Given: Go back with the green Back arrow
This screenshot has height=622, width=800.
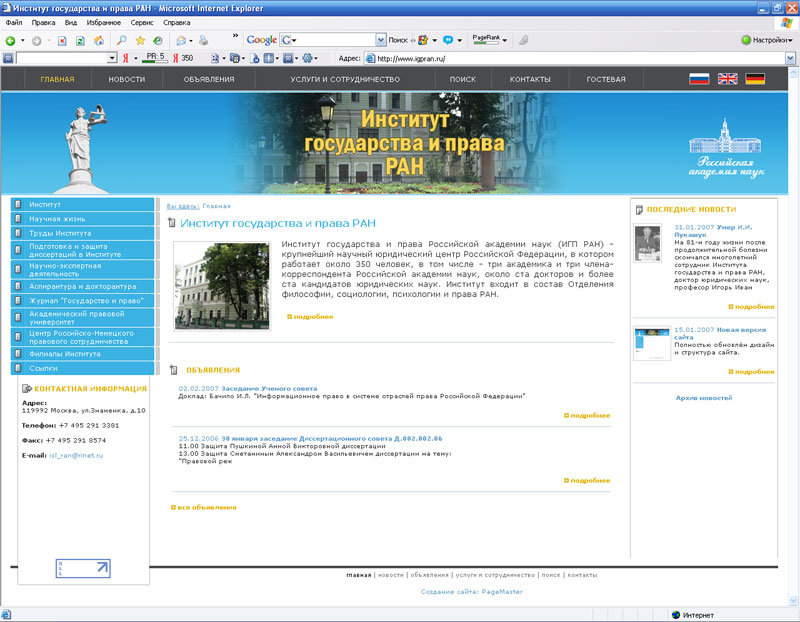Looking at the screenshot, I should pyautogui.click(x=10, y=41).
